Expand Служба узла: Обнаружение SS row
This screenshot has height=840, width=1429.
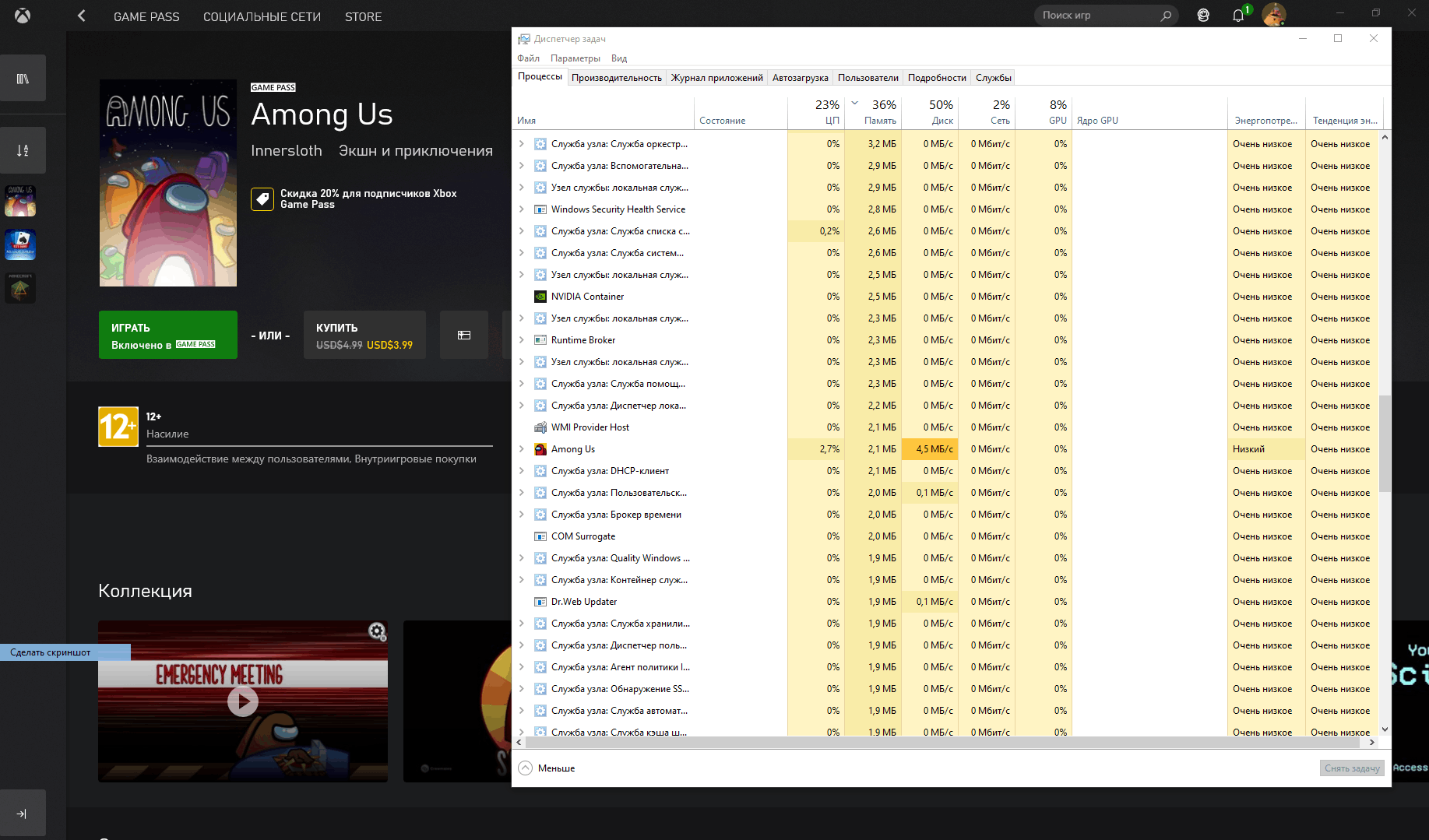tap(522, 689)
